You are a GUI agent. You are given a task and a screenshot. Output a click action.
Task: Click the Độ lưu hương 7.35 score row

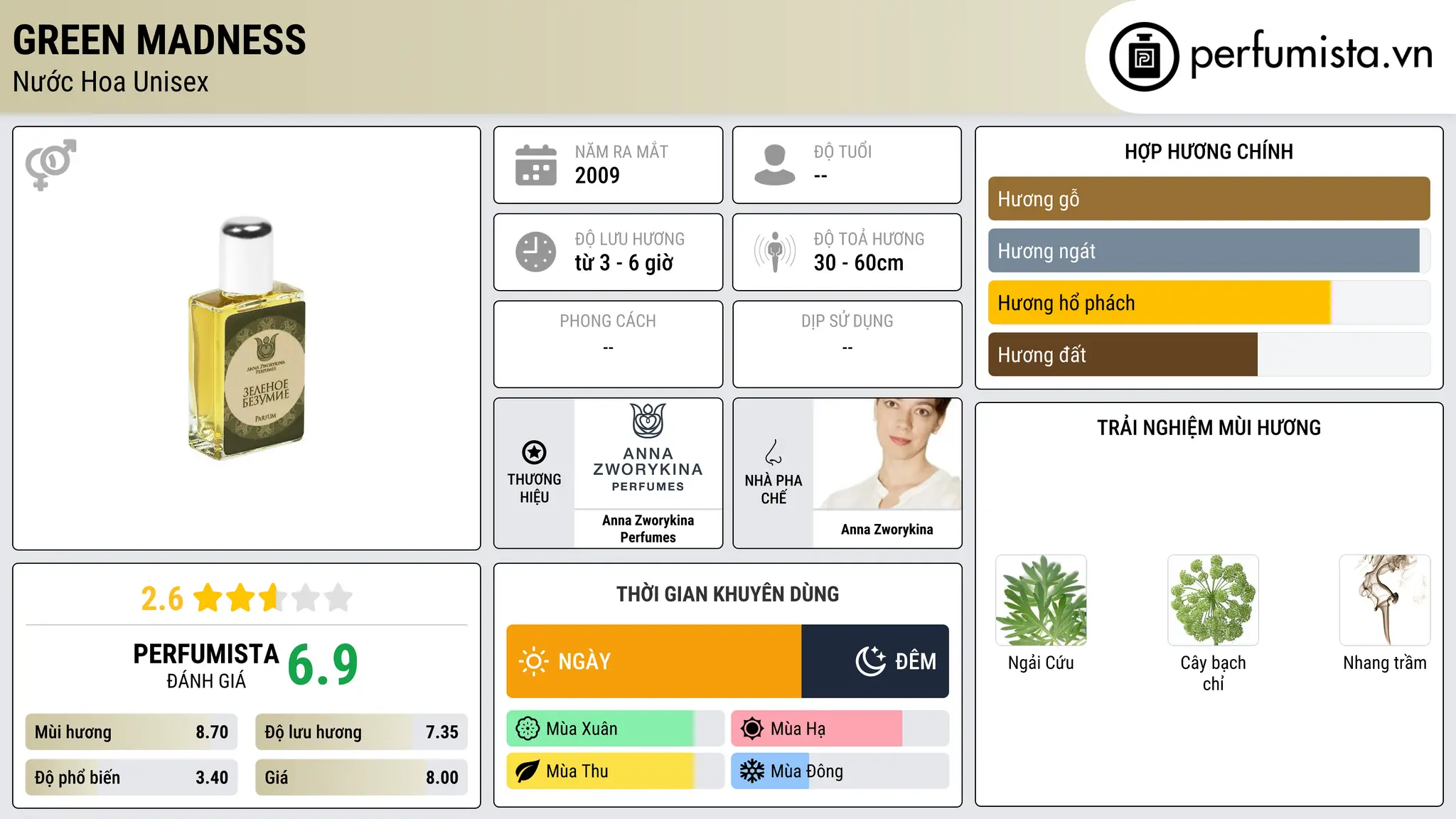pos(361,732)
